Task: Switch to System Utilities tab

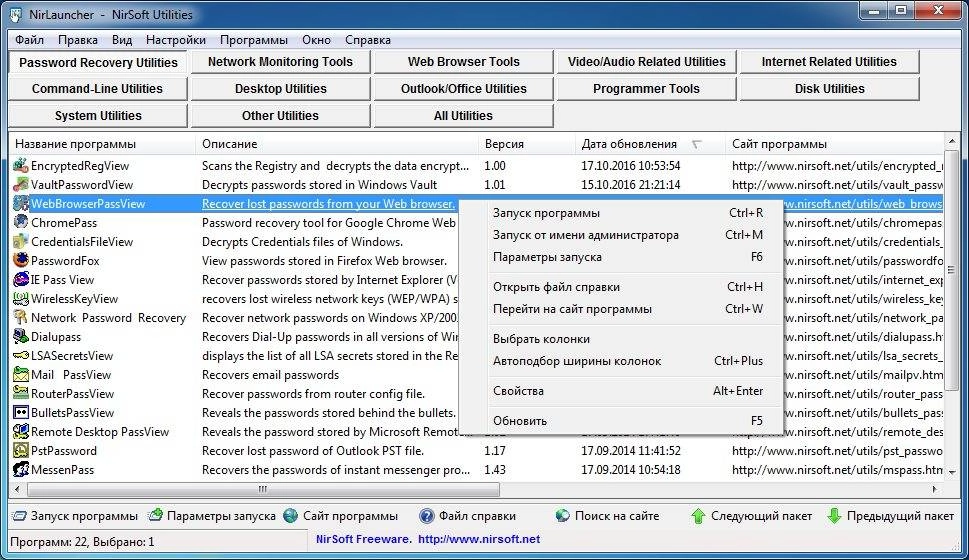Action: [x=98, y=116]
